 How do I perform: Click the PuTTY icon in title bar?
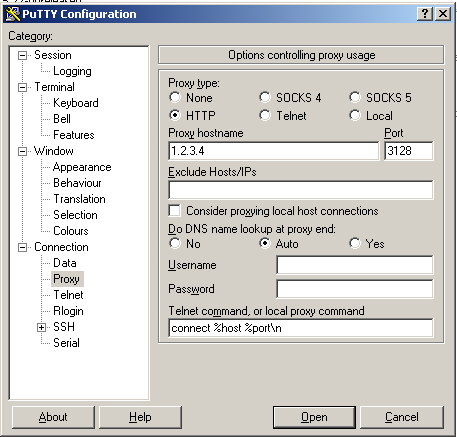point(13,14)
